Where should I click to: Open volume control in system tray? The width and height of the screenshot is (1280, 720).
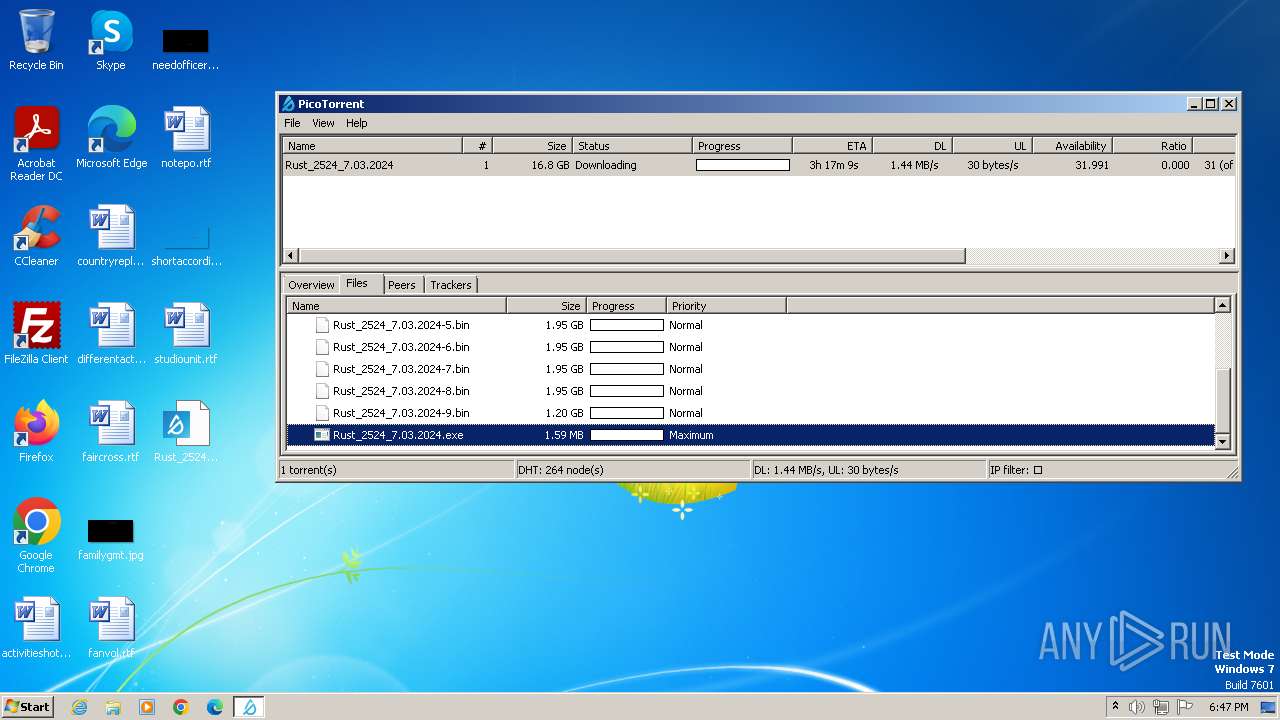coord(1137,707)
